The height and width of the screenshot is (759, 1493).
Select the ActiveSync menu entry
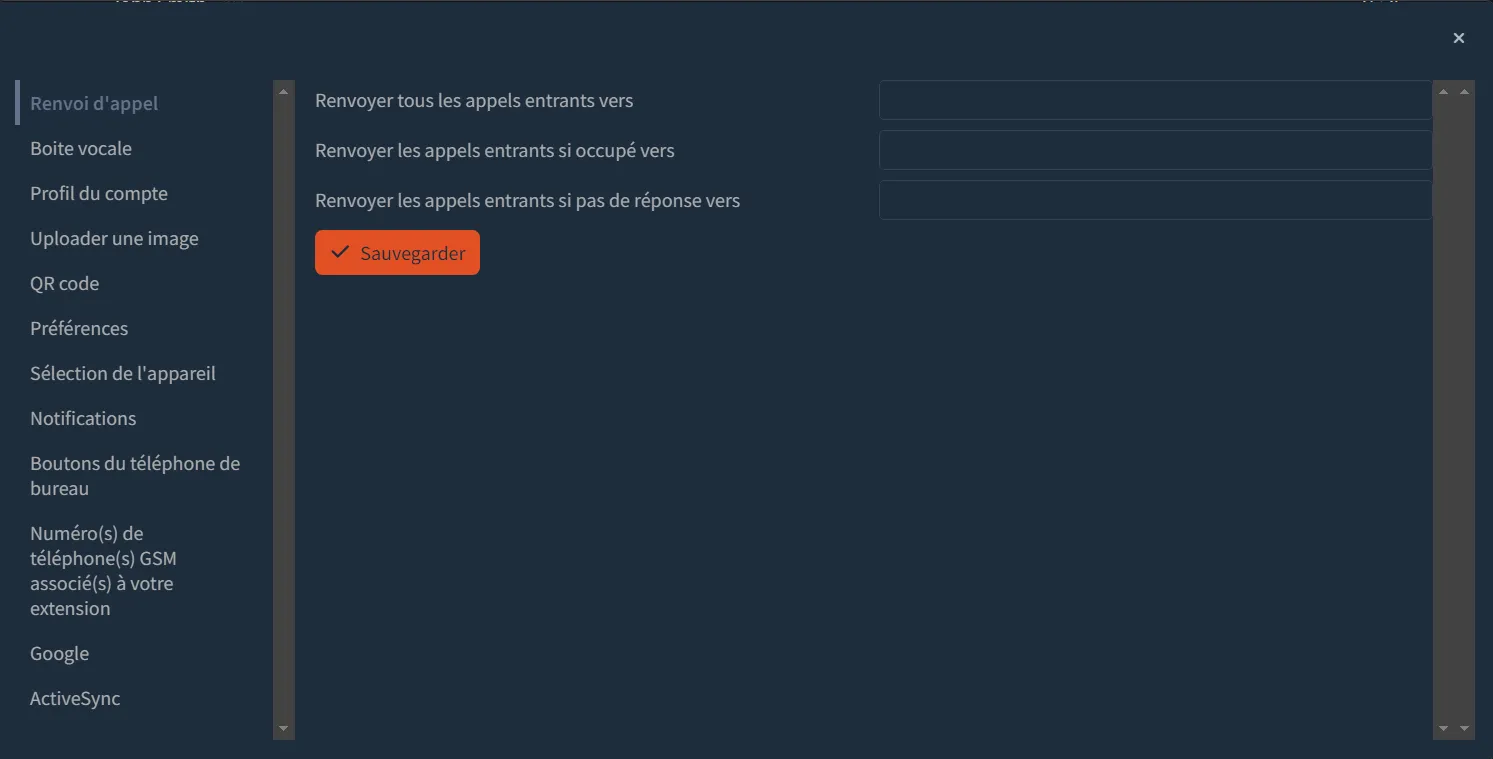(75, 698)
